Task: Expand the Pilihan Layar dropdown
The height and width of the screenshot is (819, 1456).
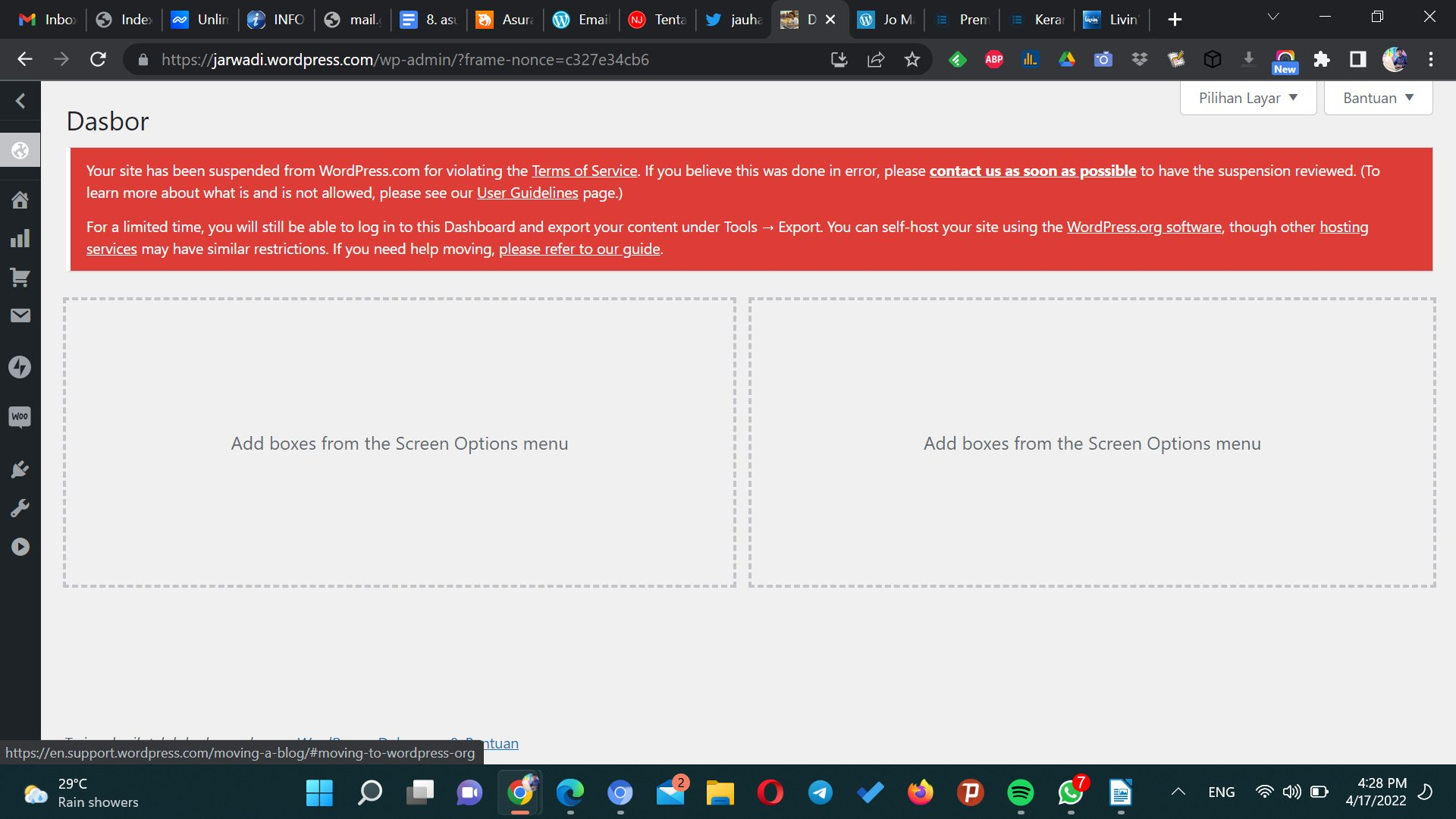Action: [x=1247, y=98]
